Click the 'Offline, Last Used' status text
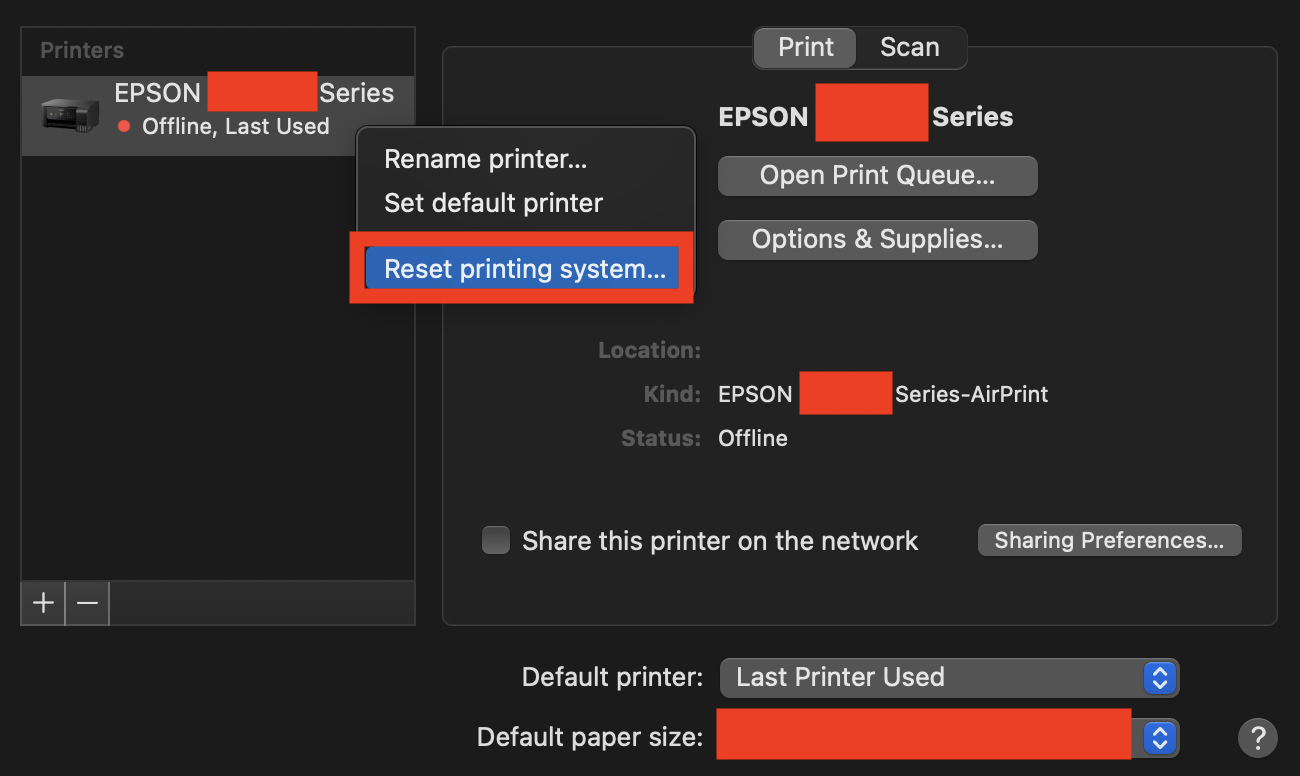 click(236, 126)
